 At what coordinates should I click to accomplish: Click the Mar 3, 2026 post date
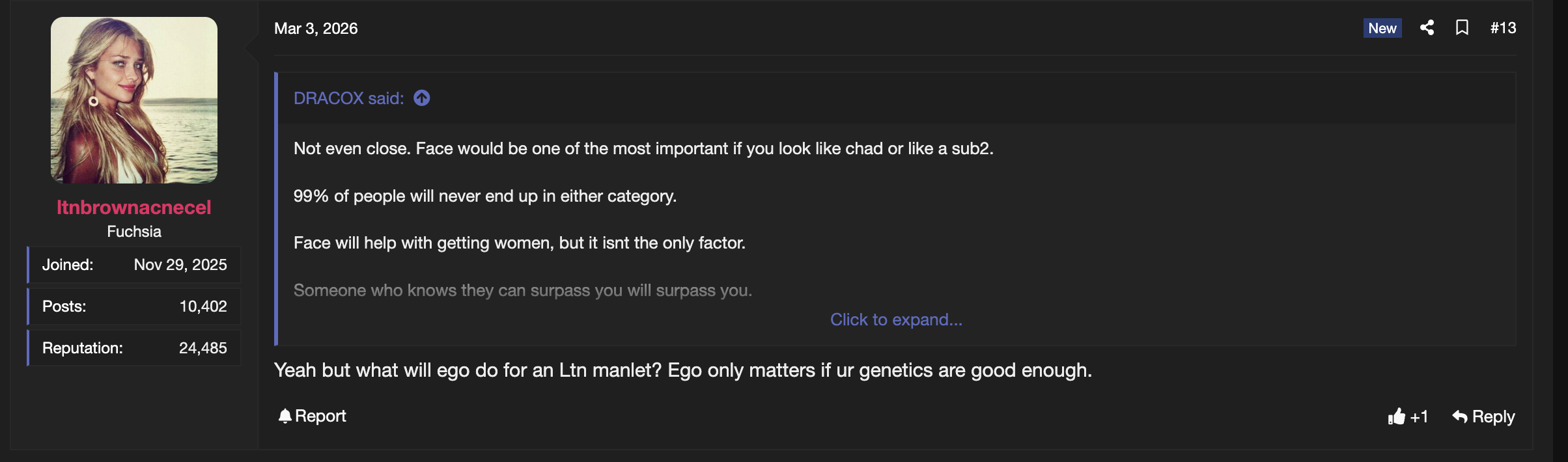coord(316,29)
